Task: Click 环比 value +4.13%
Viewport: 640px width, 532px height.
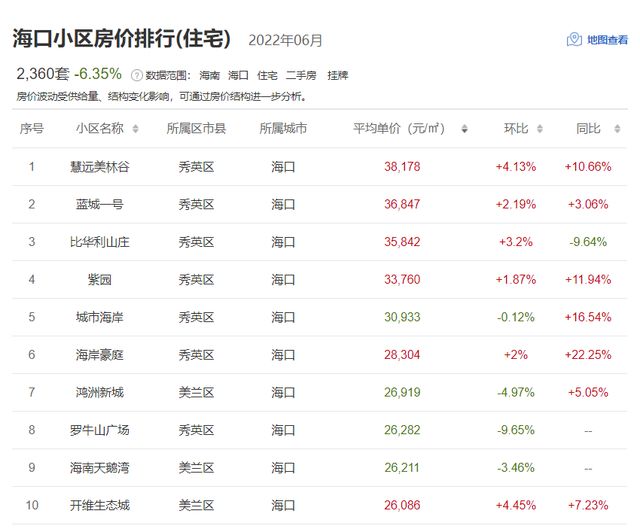Action: (x=516, y=167)
